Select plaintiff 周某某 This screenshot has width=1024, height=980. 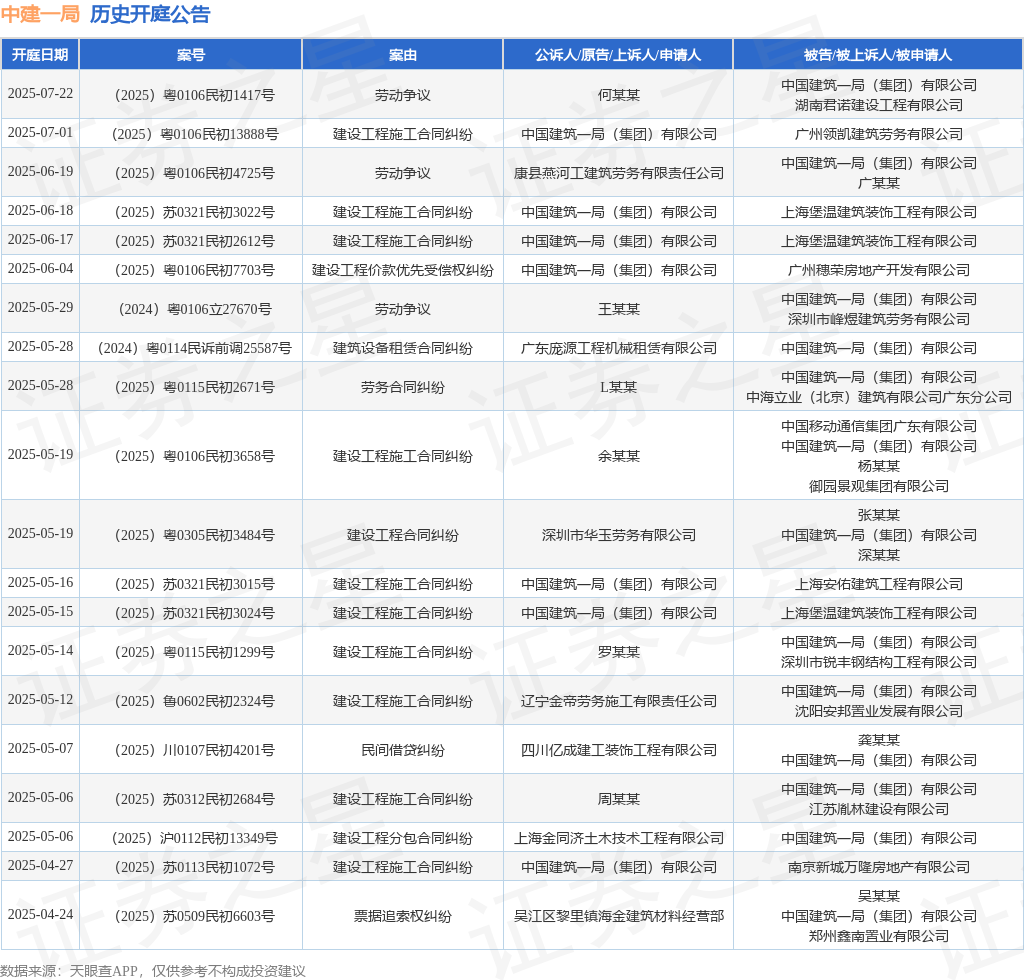[618, 798]
